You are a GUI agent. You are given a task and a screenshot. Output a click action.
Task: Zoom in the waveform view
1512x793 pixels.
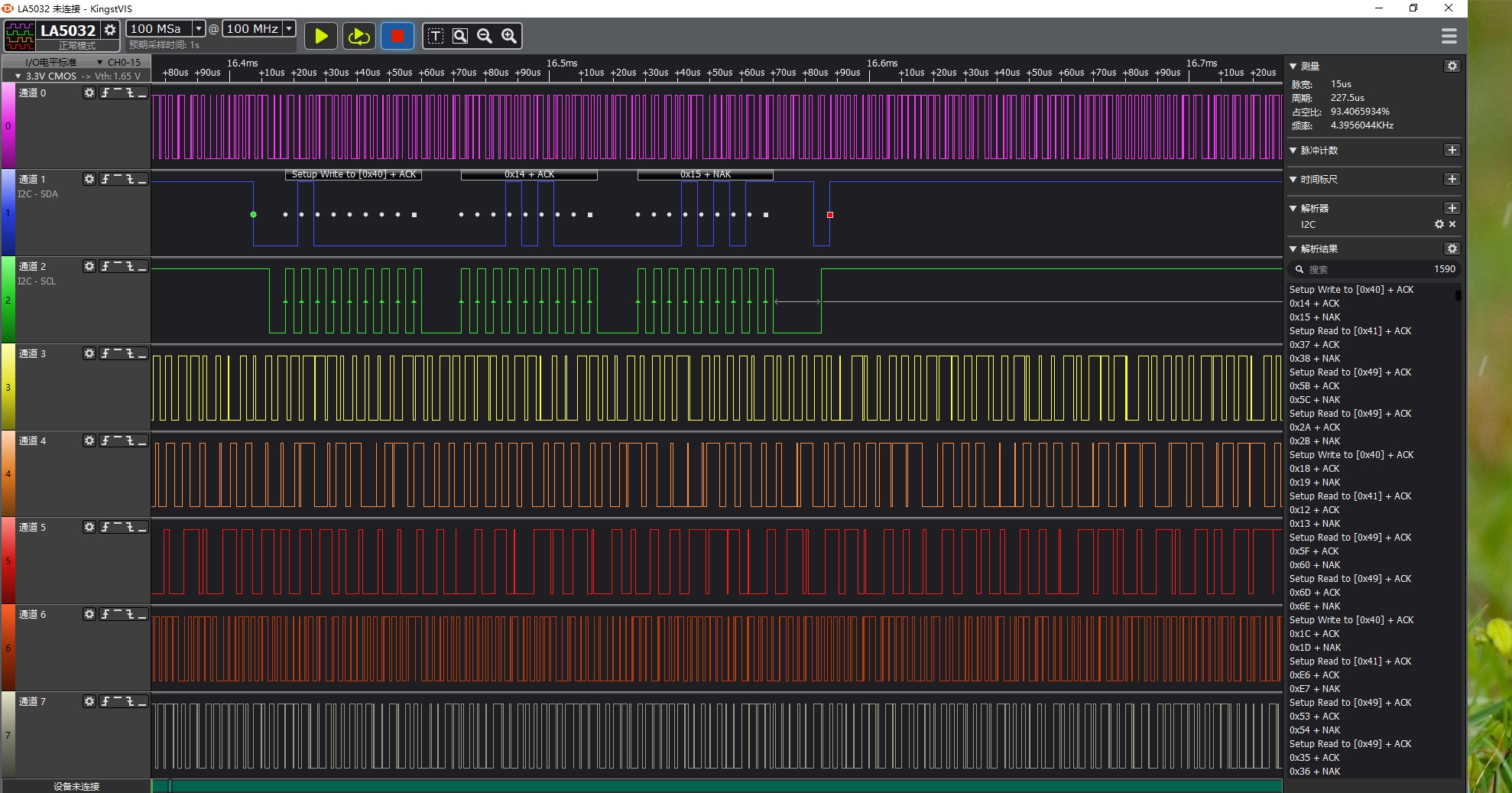pyautogui.click(x=509, y=36)
